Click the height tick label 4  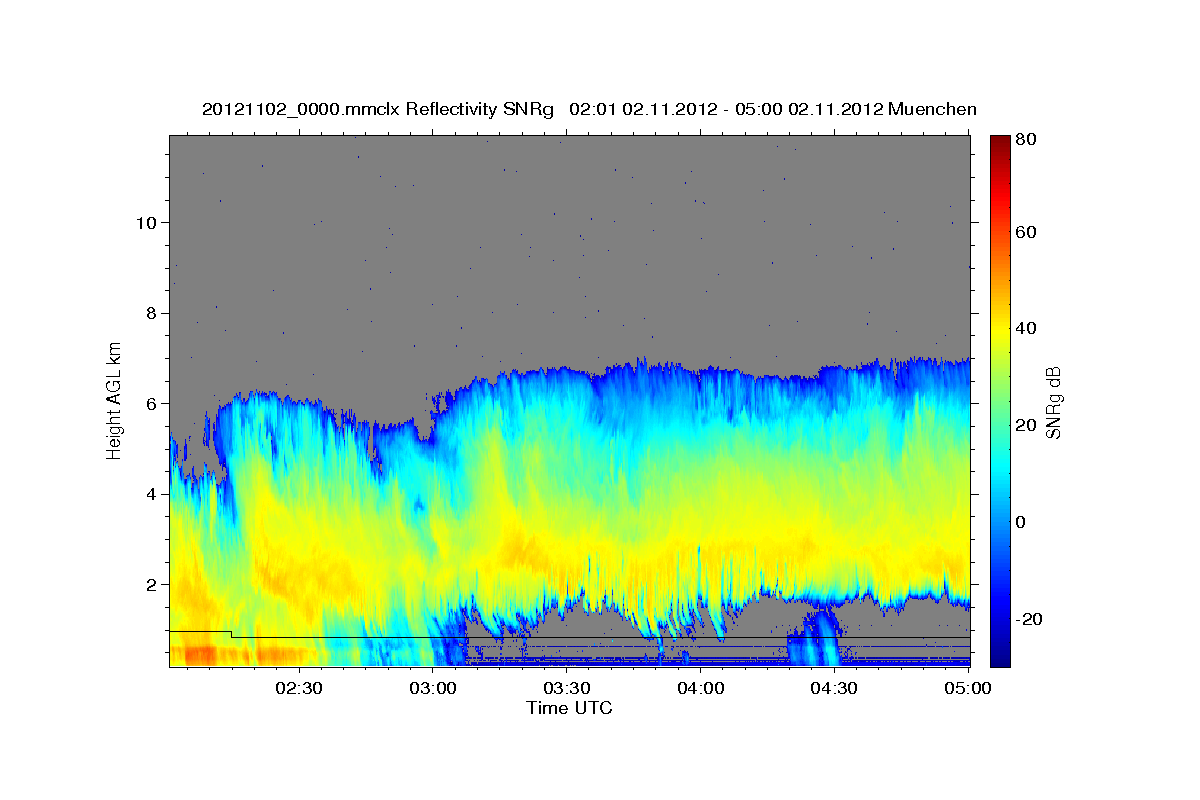click(x=150, y=494)
